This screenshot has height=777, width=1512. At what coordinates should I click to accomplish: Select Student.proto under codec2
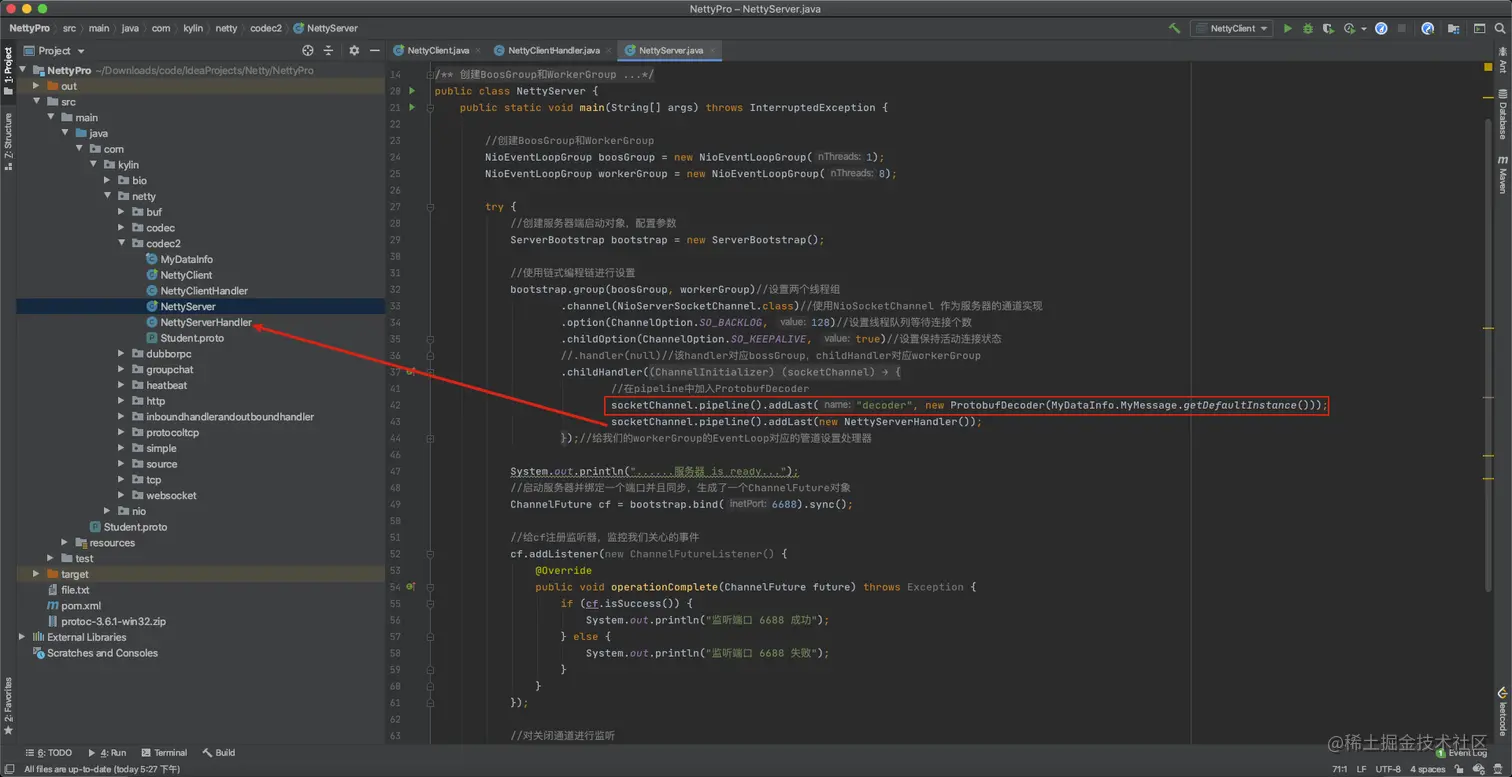click(x=191, y=338)
